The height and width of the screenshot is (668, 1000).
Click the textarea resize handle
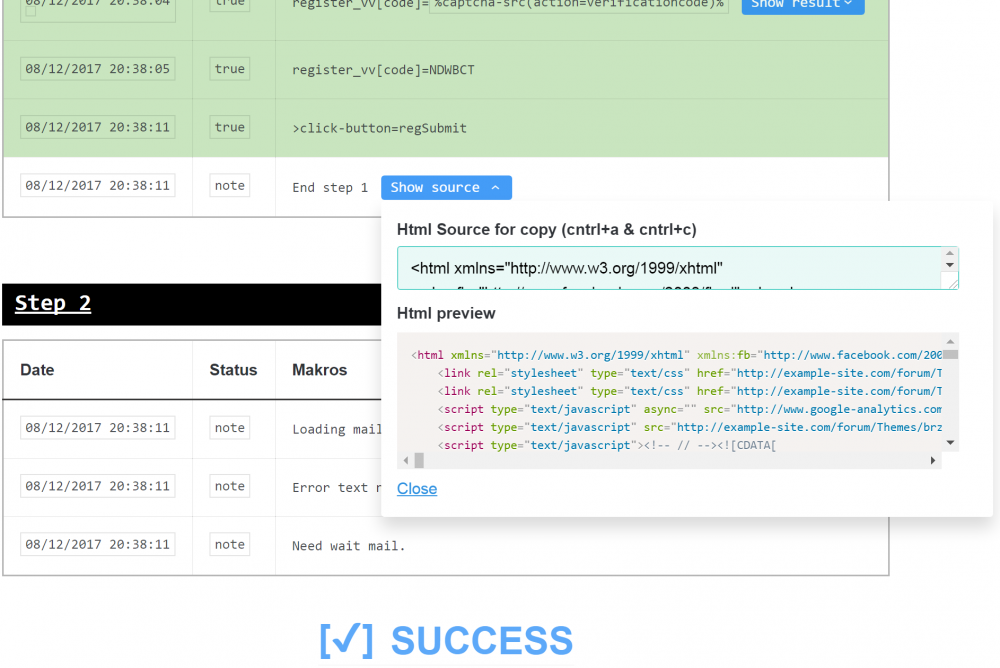(x=953, y=283)
